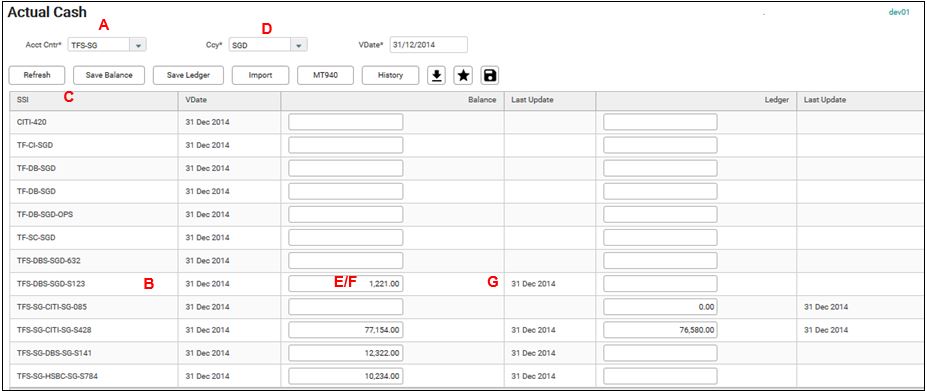Click the balance input for TFS-DBS-SGD-632
This screenshot has width=927, height=391.
coord(346,260)
